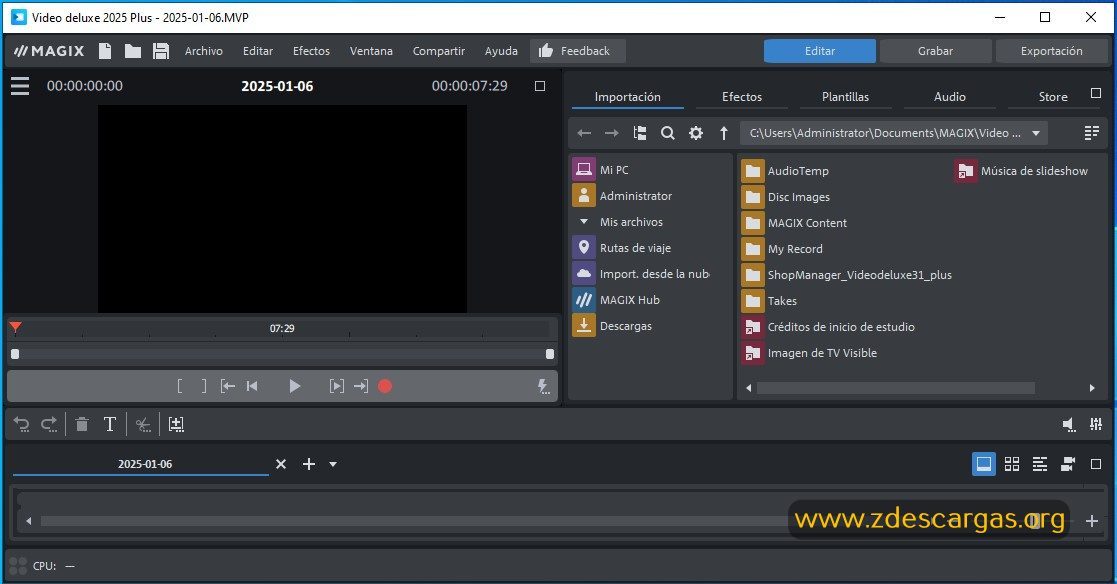This screenshot has width=1117, height=584.
Task: Open the Archivo menu
Action: [x=204, y=51]
